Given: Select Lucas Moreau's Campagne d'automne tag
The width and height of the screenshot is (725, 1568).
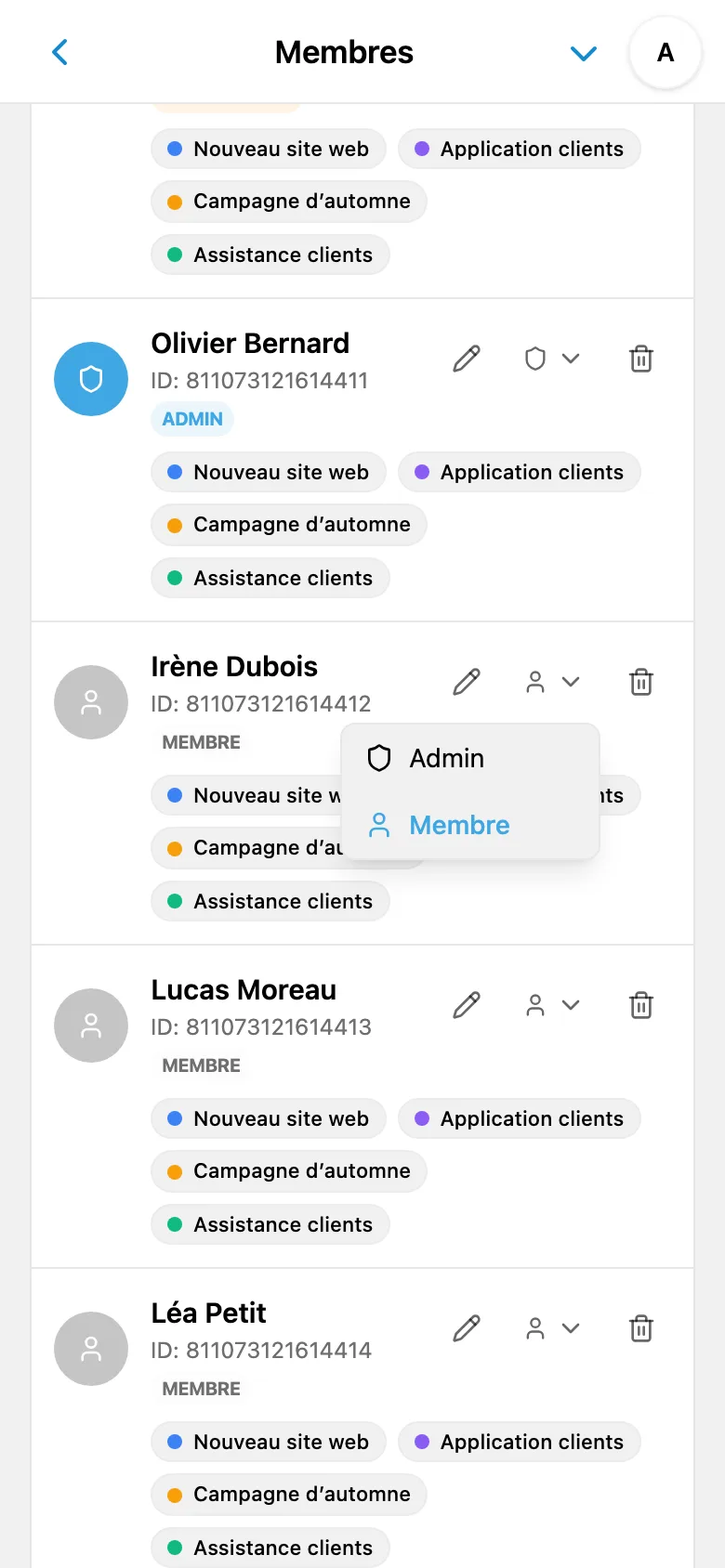Looking at the screenshot, I should (289, 1171).
